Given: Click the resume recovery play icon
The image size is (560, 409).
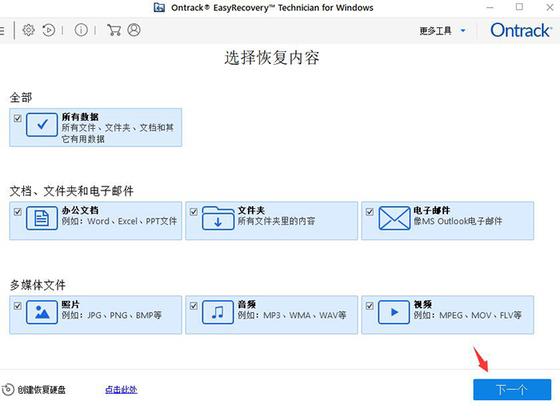Looking at the screenshot, I should click(x=49, y=30).
